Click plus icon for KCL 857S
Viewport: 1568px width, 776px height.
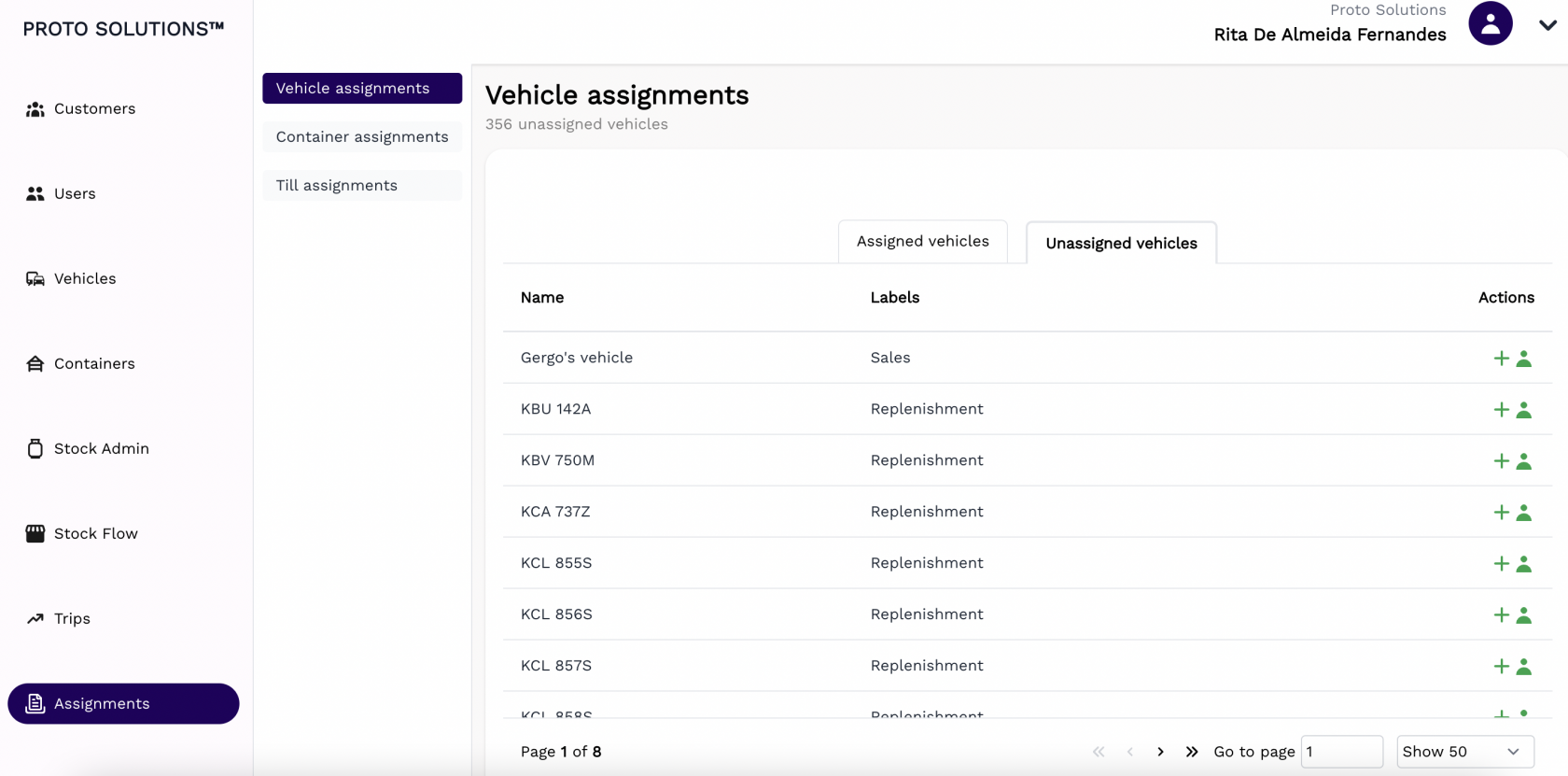[x=1502, y=667]
